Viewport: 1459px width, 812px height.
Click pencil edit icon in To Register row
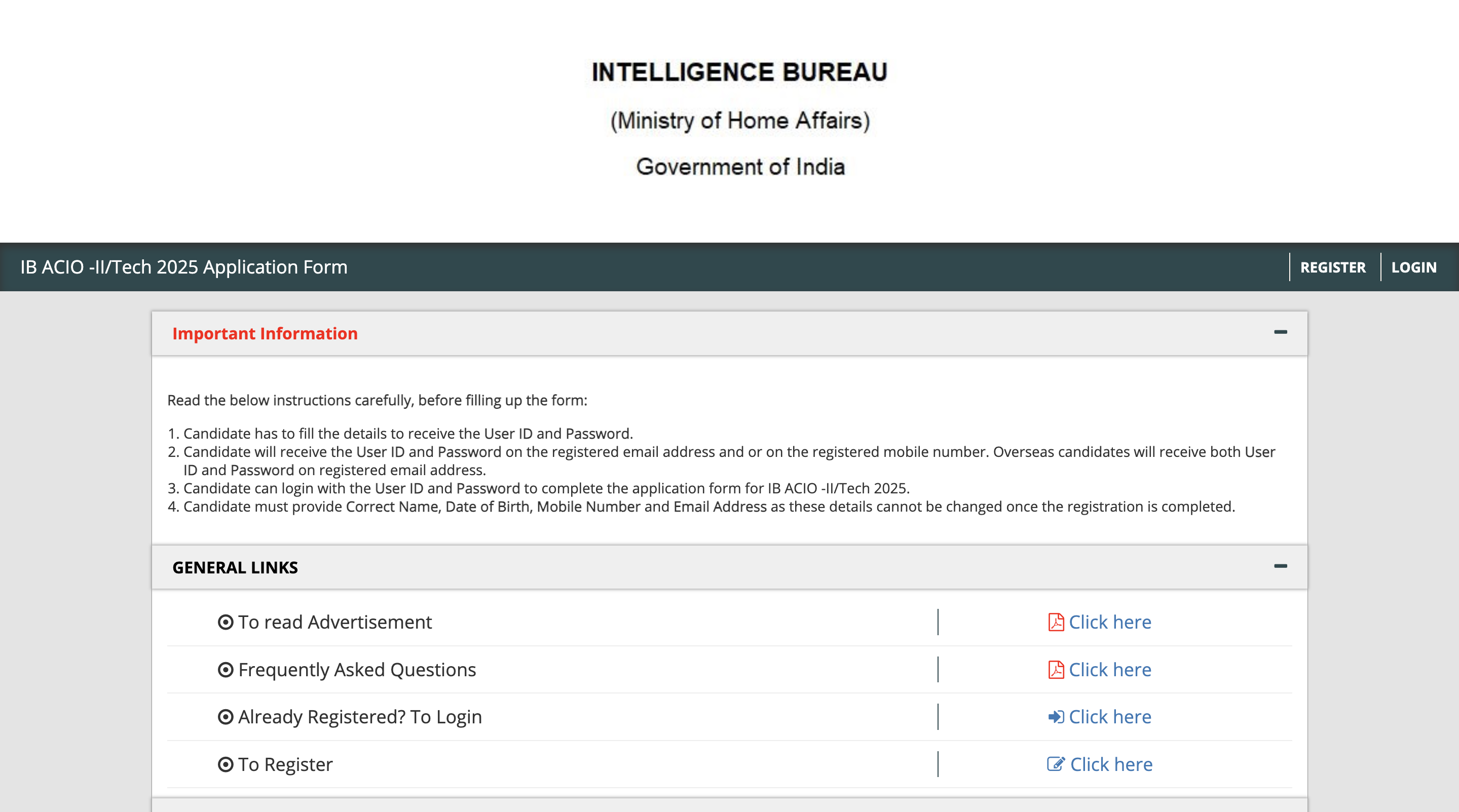(x=1055, y=764)
